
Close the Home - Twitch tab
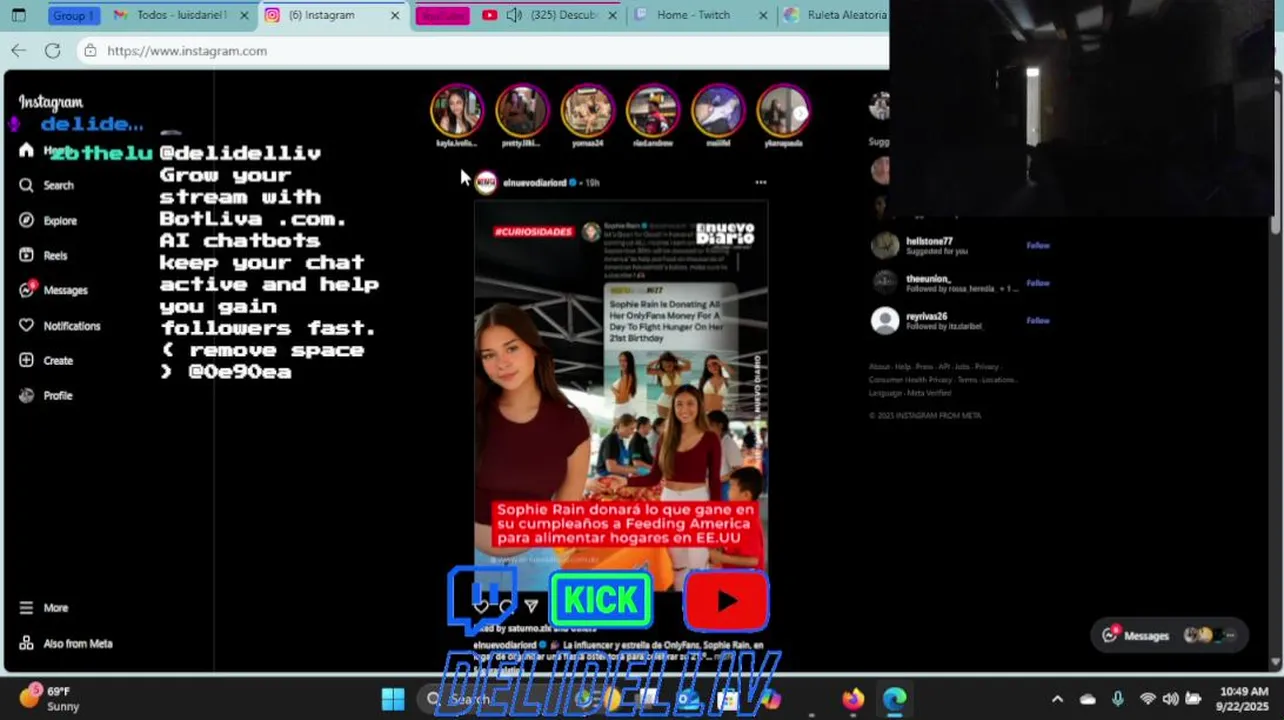(x=763, y=16)
